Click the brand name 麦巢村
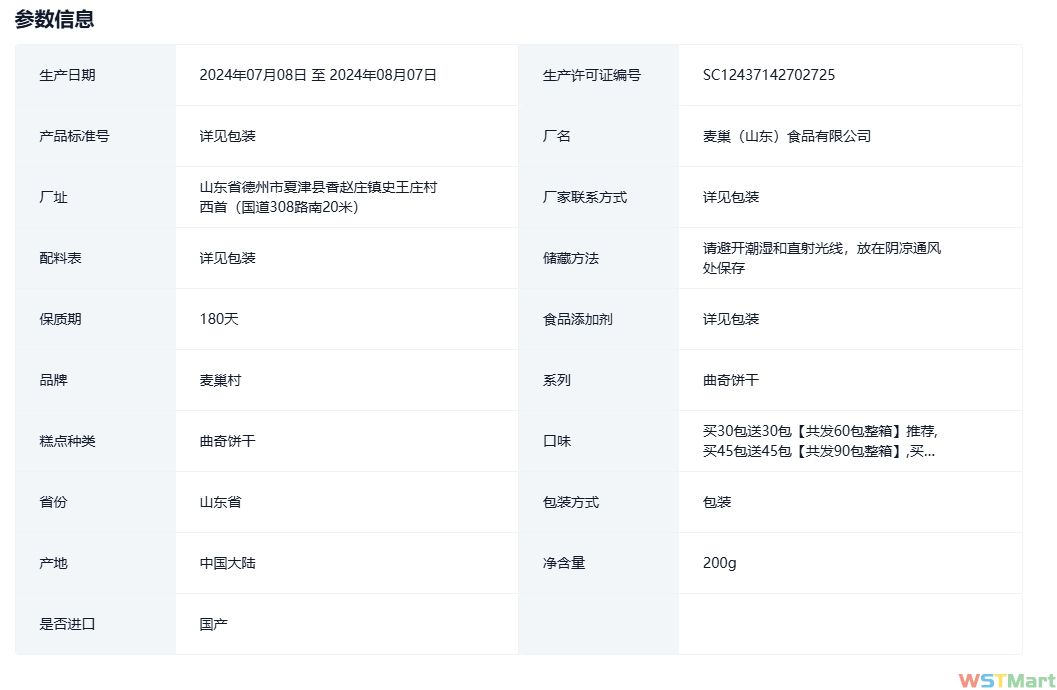 click(220, 380)
